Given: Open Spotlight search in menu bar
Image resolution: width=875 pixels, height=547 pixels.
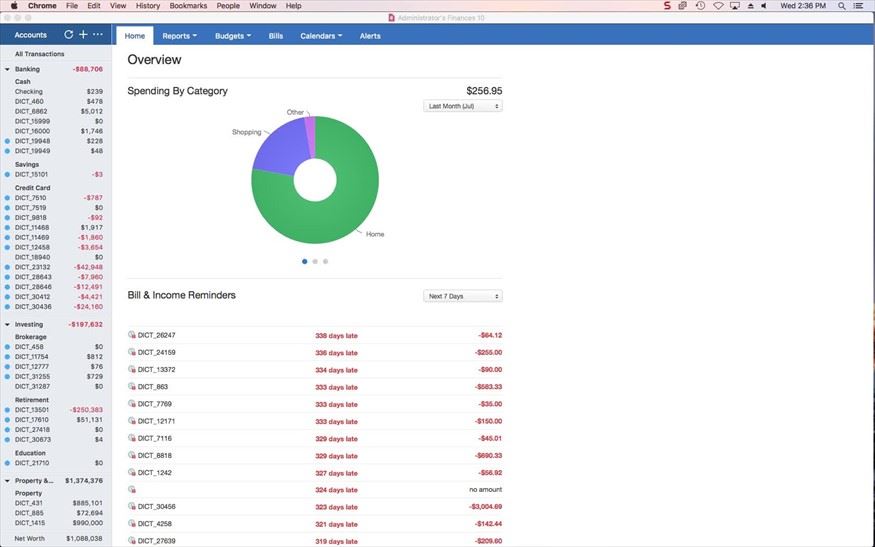Looking at the screenshot, I should (x=839, y=6).
